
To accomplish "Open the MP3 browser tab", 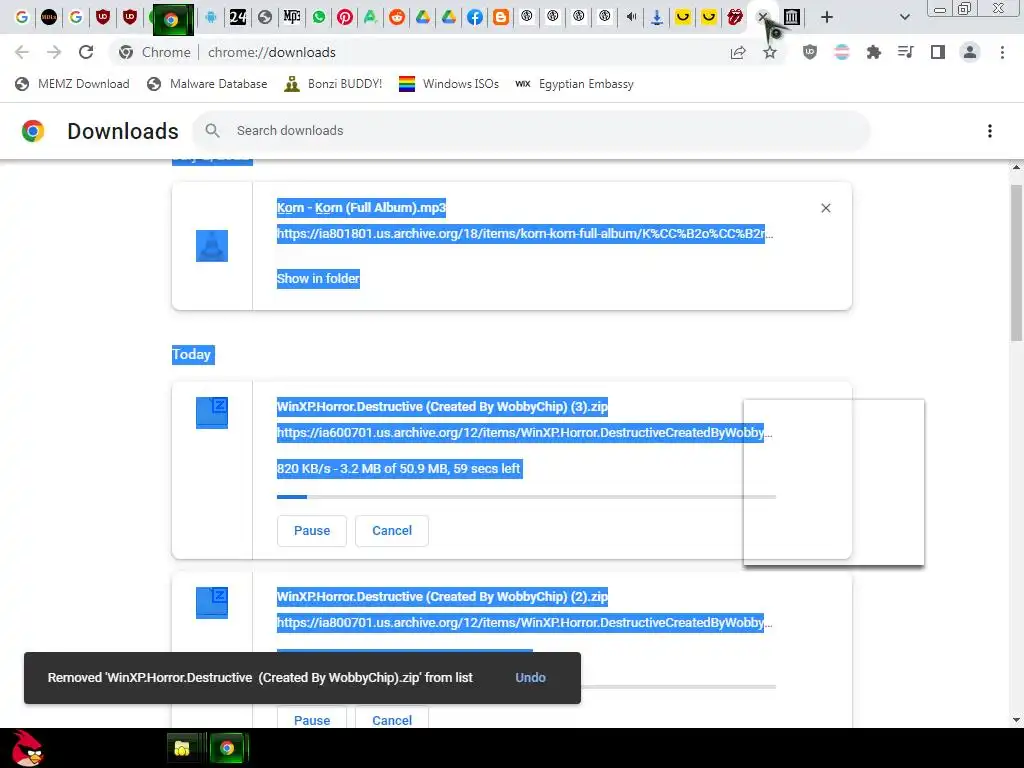I will point(291,17).
